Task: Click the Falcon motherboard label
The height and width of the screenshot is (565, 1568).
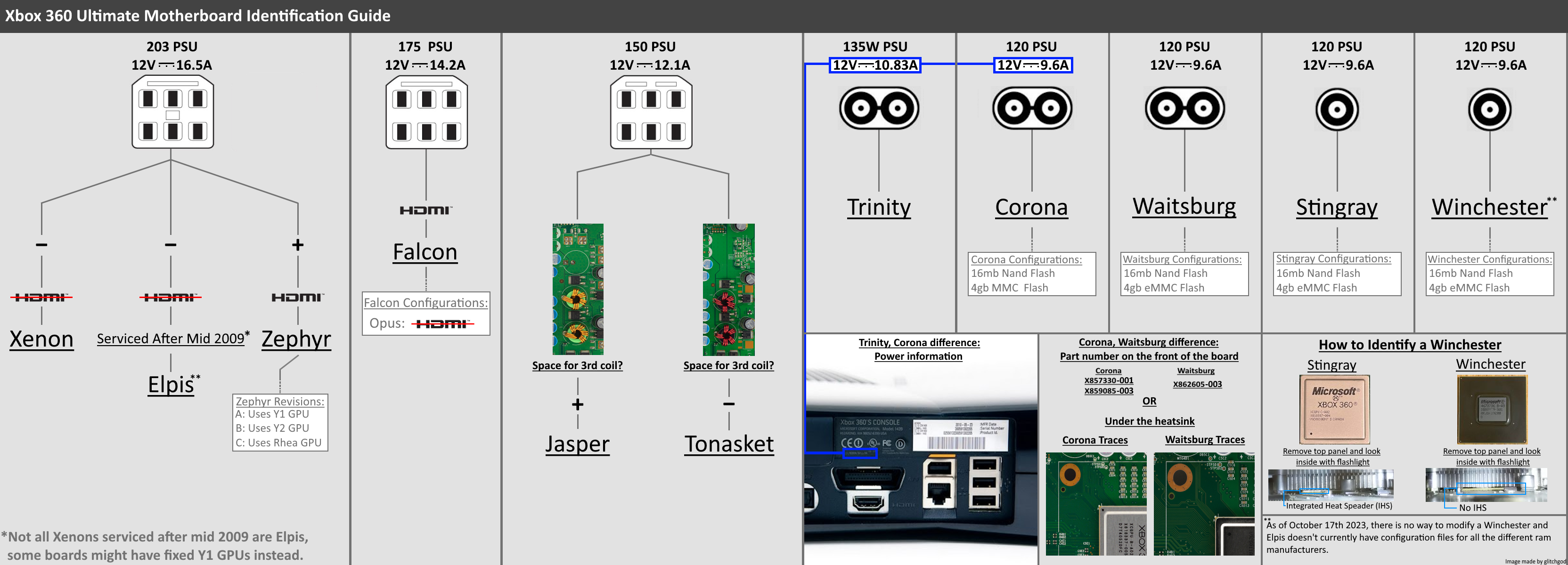Action: tap(425, 252)
